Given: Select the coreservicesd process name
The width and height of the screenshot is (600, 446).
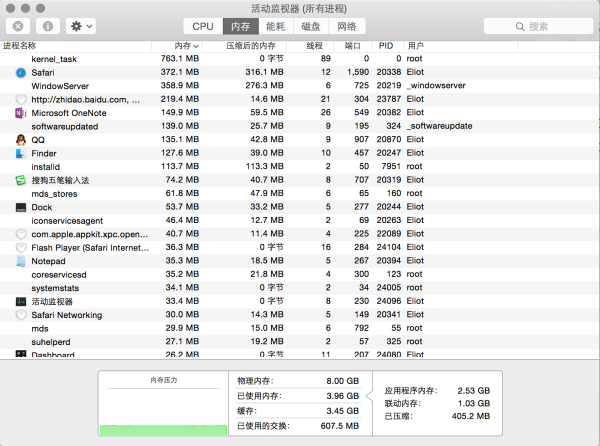Looking at the screenshot, I should point(59,275).
